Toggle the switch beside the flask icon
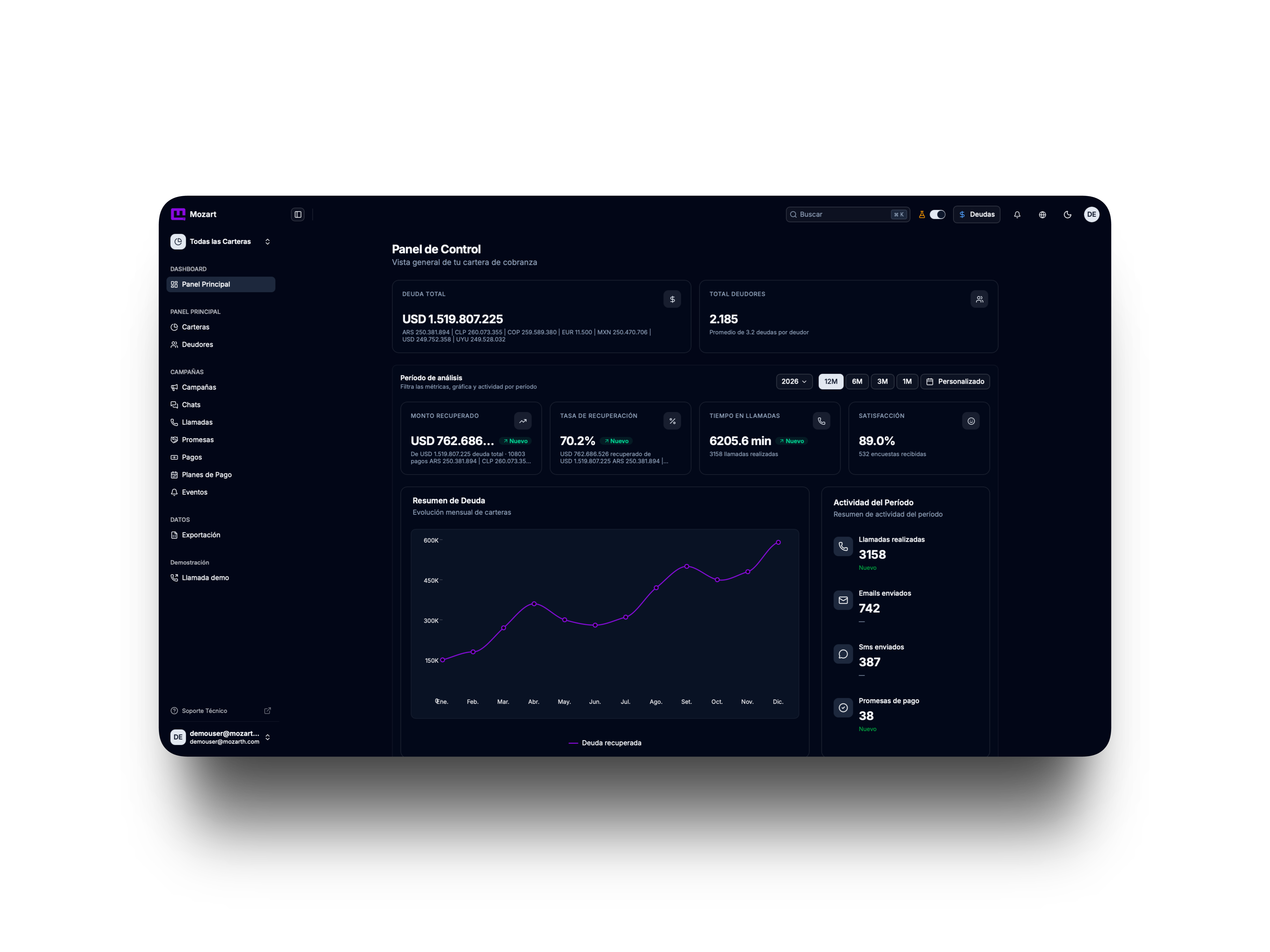1270x952 pixels. 937,215
